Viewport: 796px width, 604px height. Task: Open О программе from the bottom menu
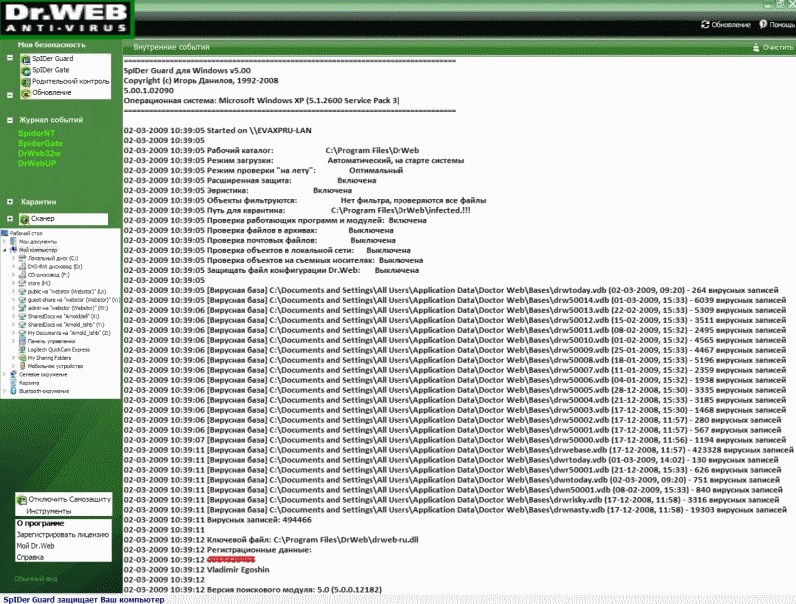pos(40,523)
